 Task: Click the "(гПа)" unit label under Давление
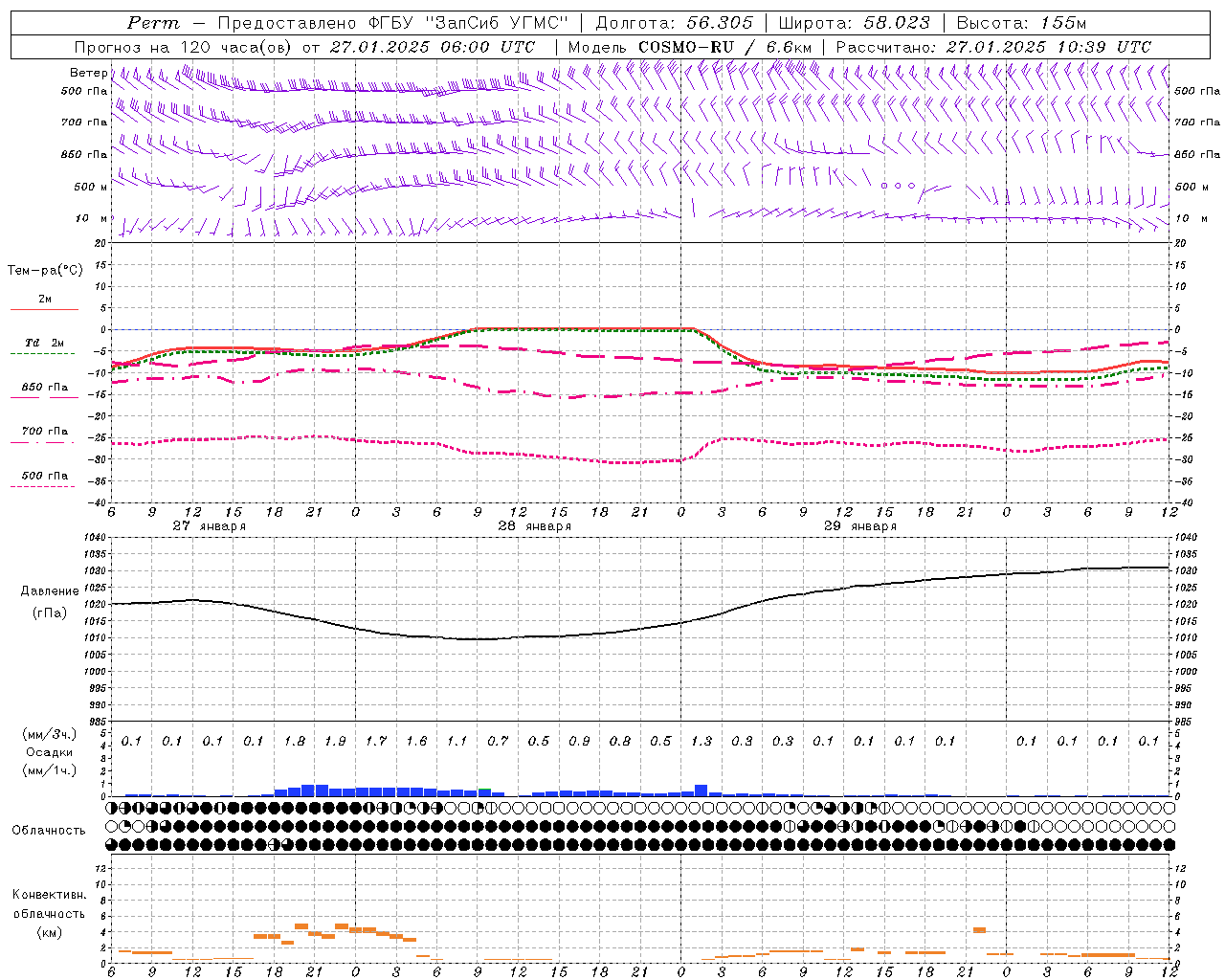click(x=50, y=612)
